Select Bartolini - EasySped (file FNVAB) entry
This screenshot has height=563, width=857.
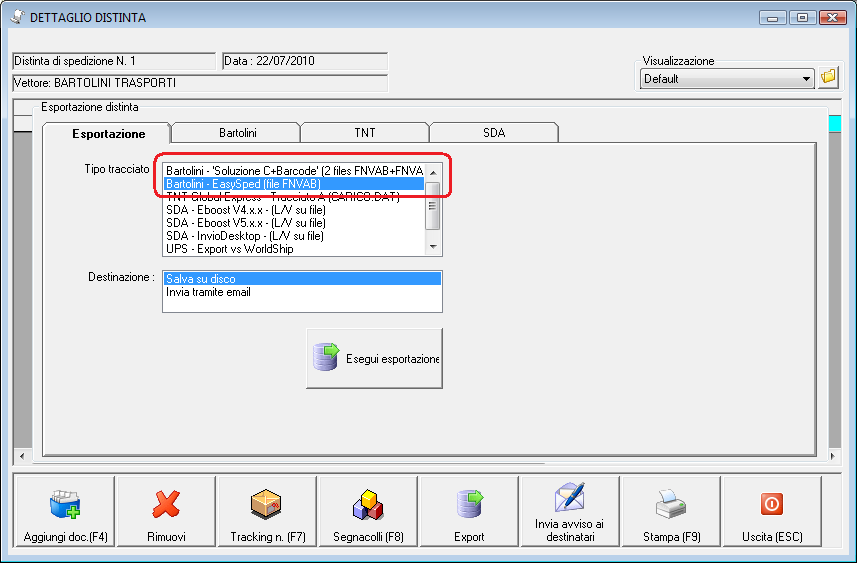294,184
